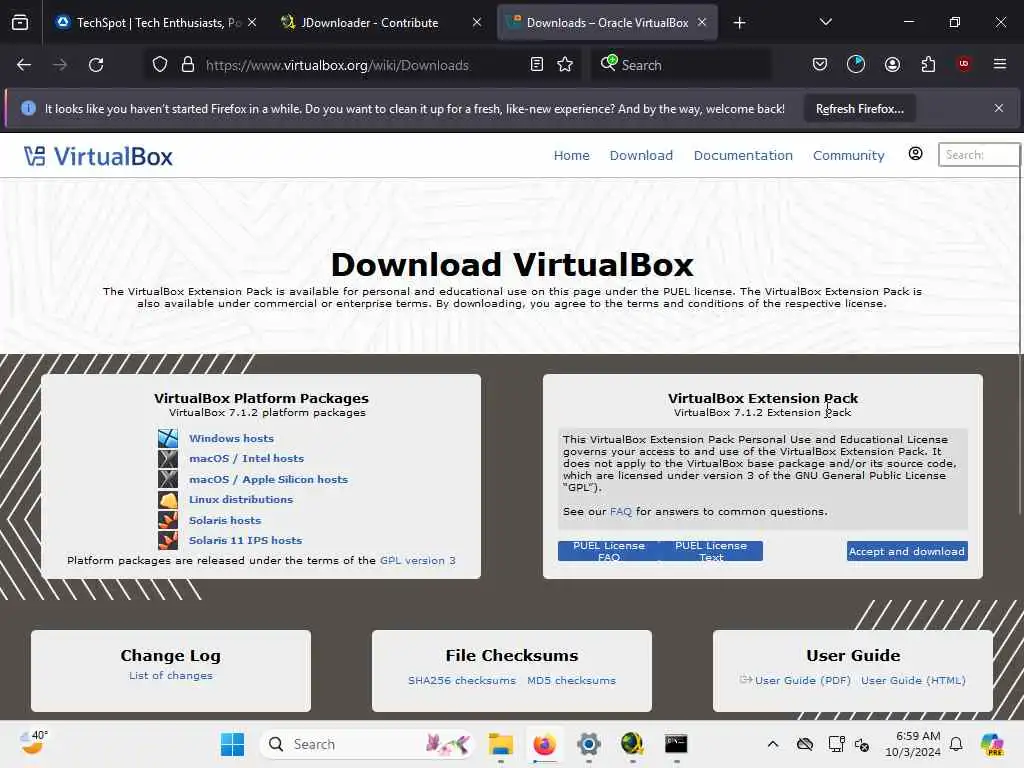This screenshot has width=1024, height=768.
Task: Open the PUEL License FAQ button
Action: point(609,551)
